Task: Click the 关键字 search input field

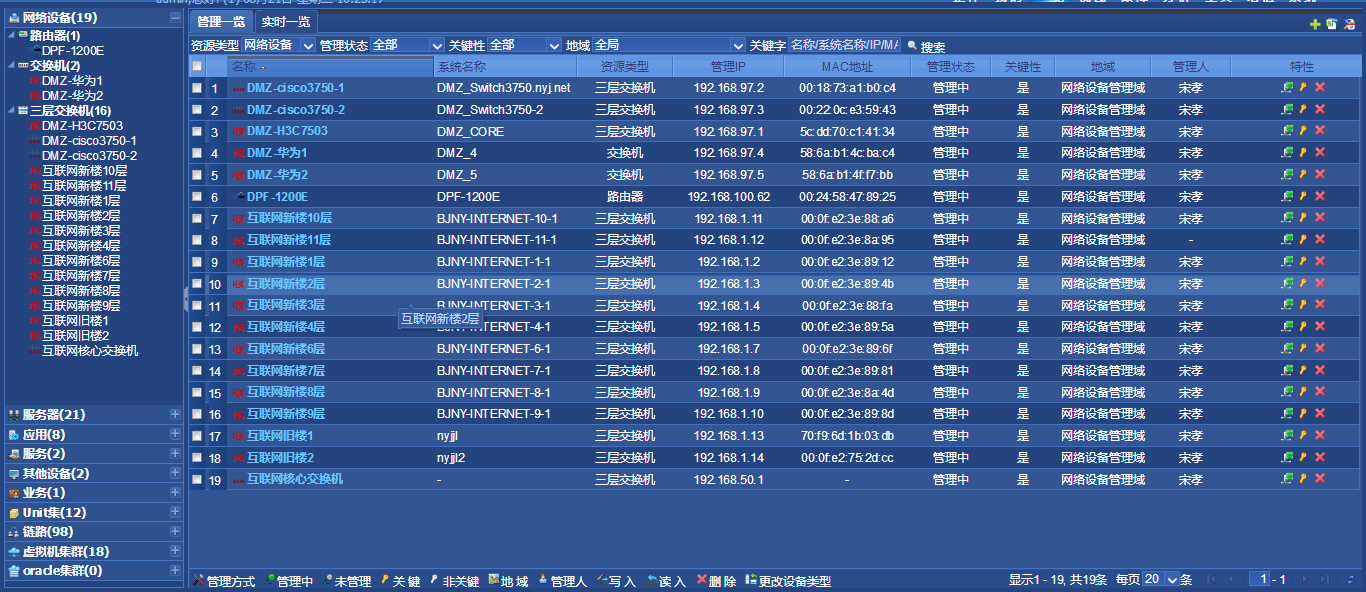Action: tap(845, 45)
